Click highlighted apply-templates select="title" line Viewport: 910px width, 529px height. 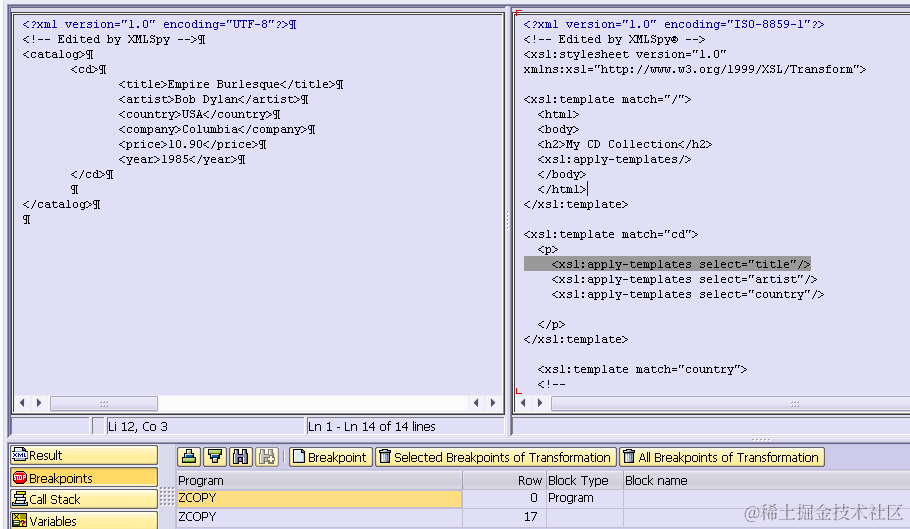click(667, 264)
